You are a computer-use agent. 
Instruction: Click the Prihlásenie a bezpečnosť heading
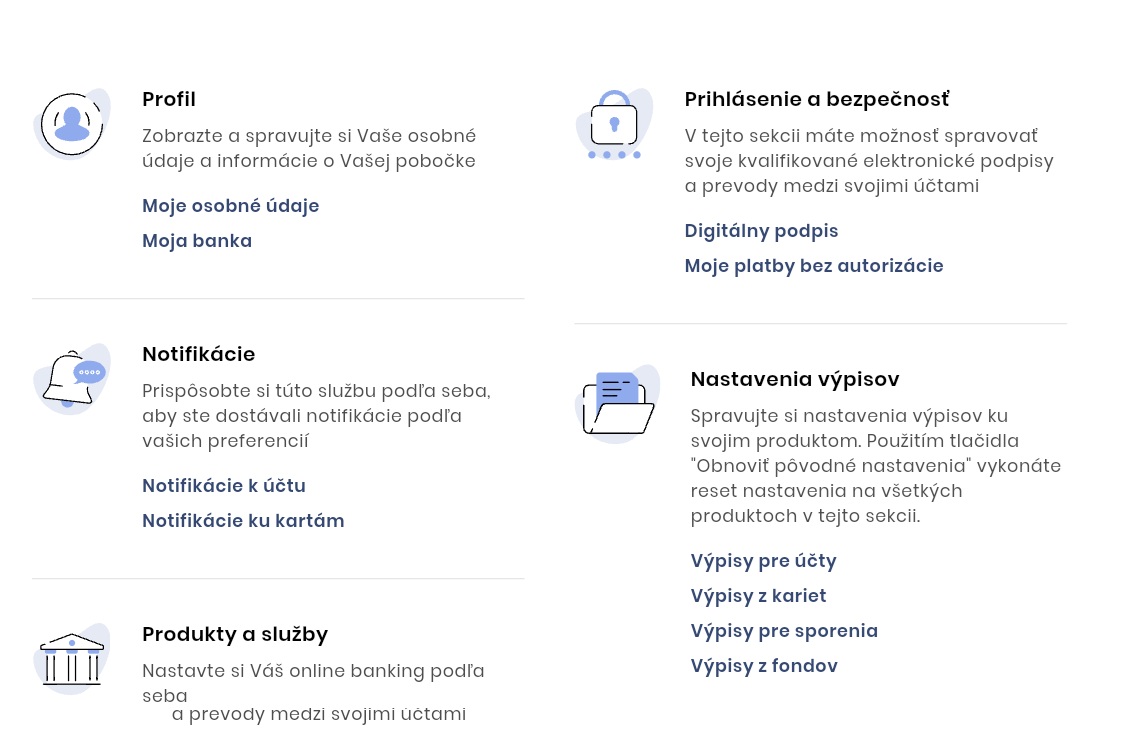coord(817,99)
